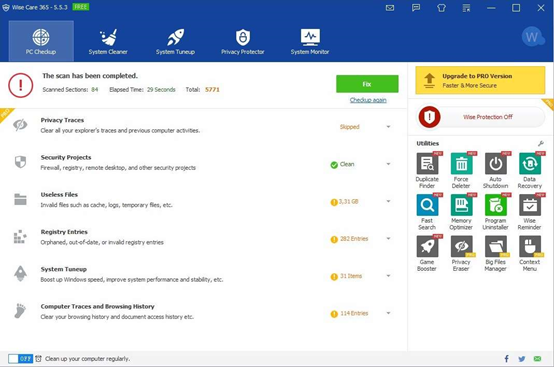Share via the Twitter icon
Image resolution: width=554 pixels, height=367 pixels.
(x=521, y=359)
